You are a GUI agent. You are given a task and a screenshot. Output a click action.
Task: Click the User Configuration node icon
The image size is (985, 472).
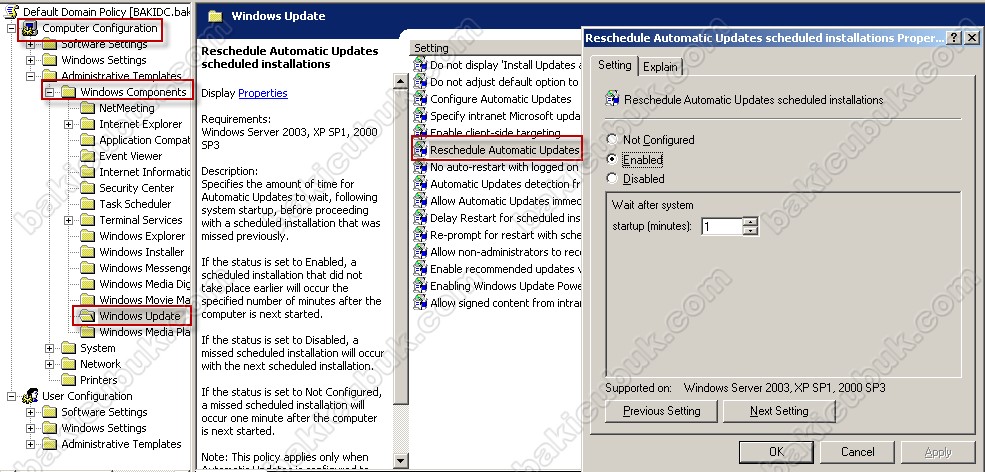tap(30, 397)
